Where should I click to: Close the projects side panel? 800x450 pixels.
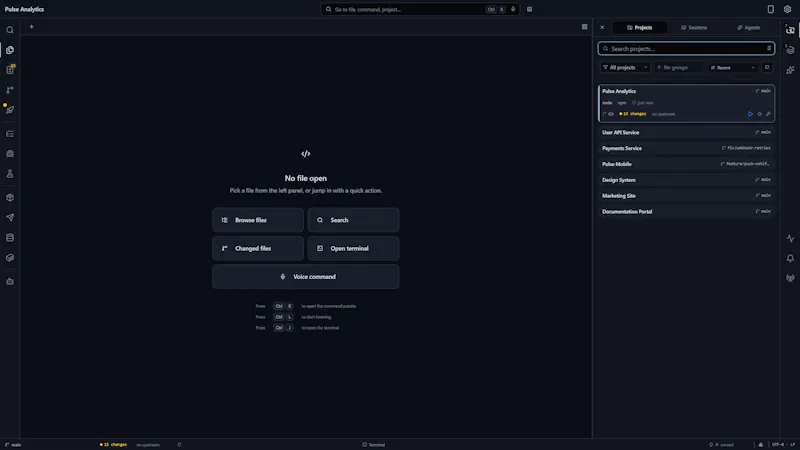click(602, 28)
